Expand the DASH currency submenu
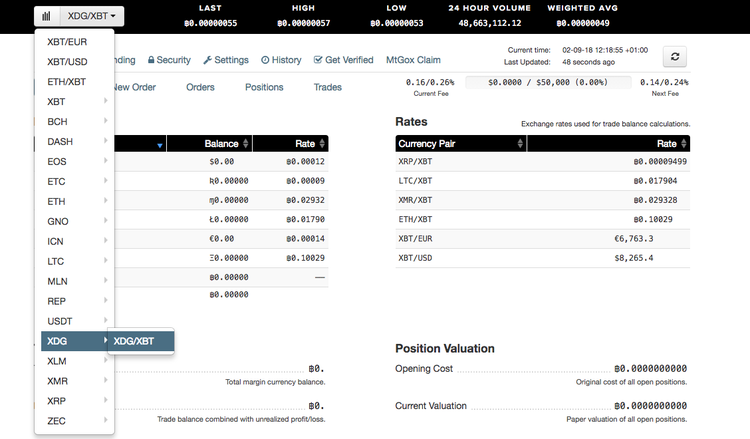Image resolution: width=750 pixels, height=439 pixels. 74,141
